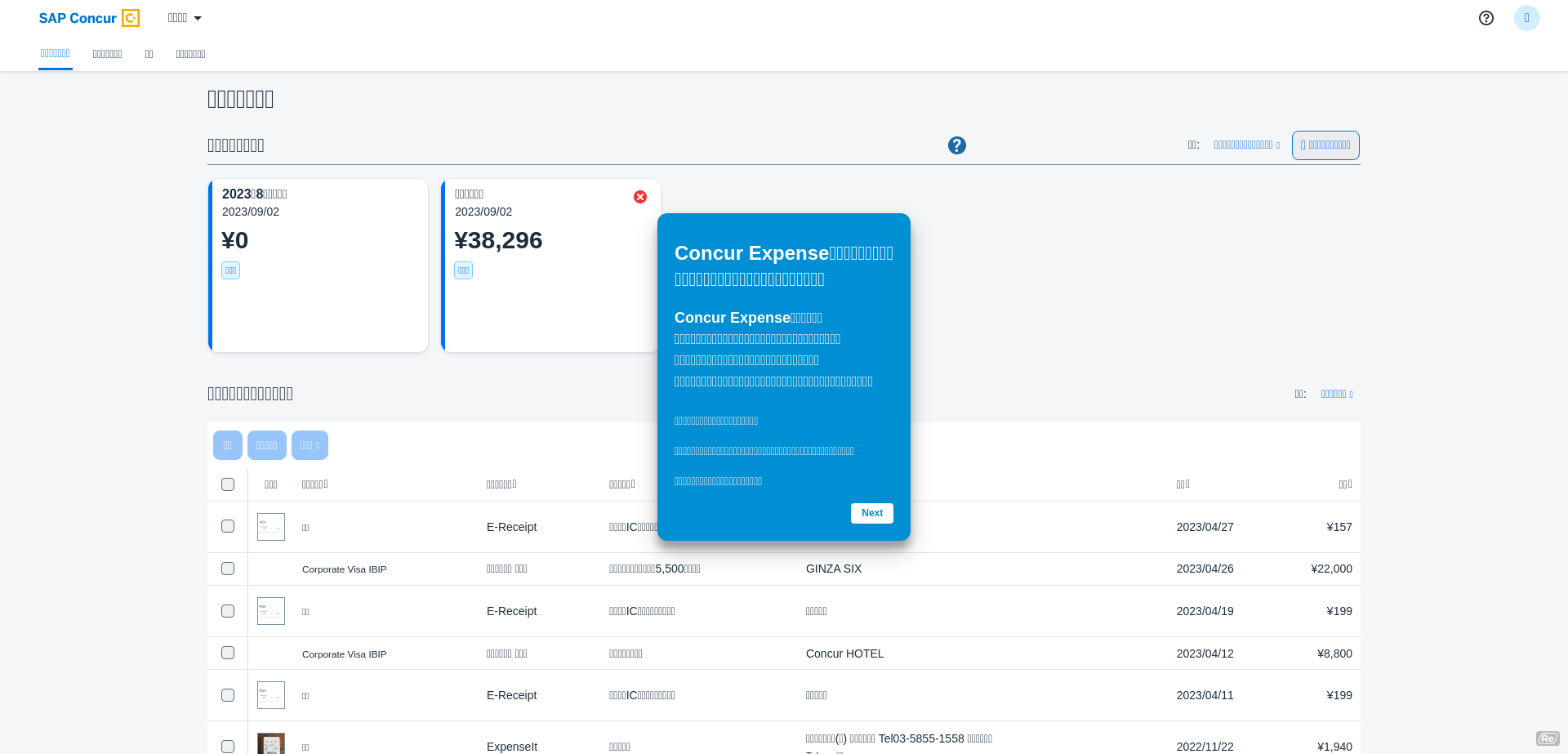Click the status badge on the ¥38,296 card

[x=463, y=270]
